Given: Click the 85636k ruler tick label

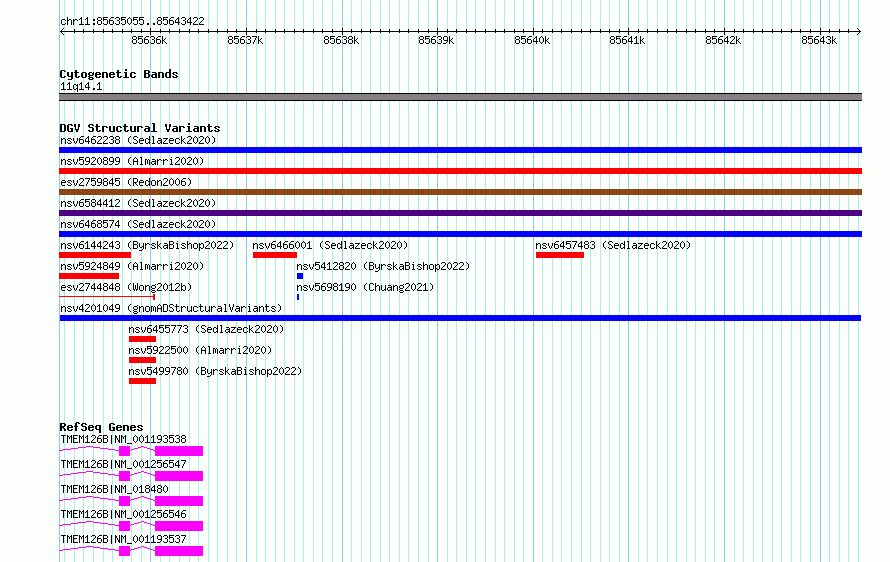Looking at the screenshot, I should click(x=149, y=40).
